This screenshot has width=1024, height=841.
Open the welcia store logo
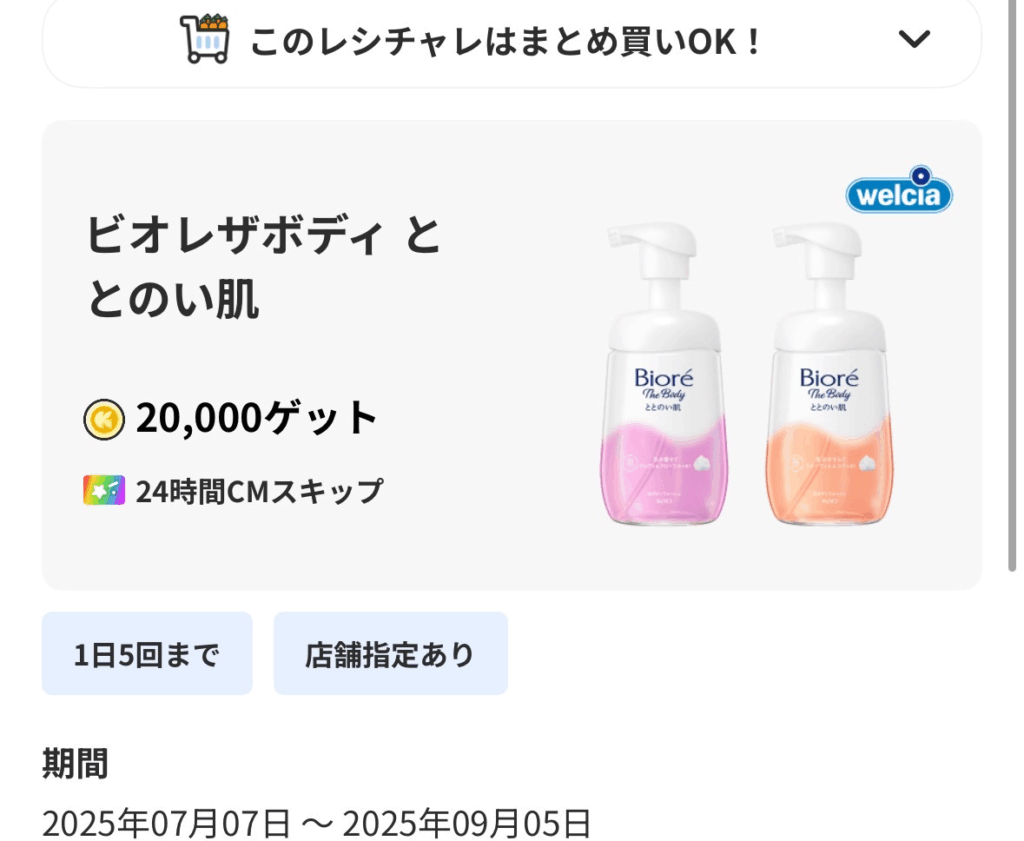(899, 189)
